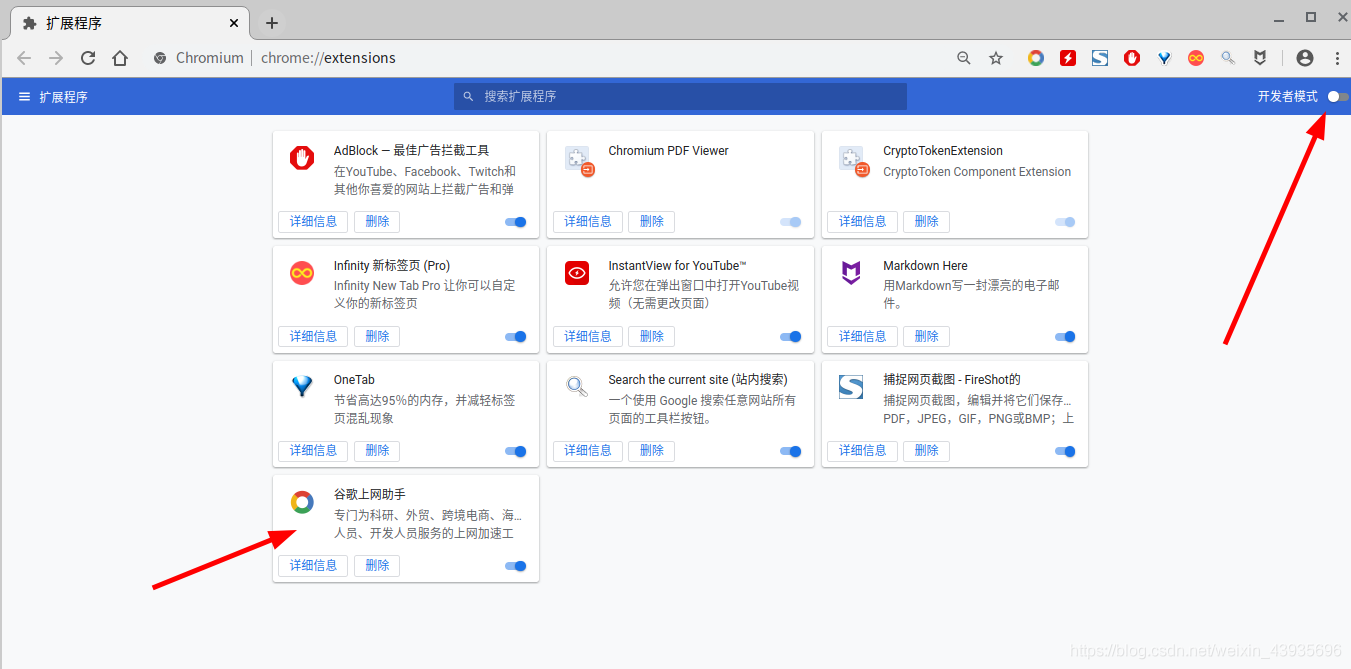This screenshot has width=1351, height=669.
Task: Select the 扩展程序 browser tab
Action: pyautogui.click(x=130, y=23)
